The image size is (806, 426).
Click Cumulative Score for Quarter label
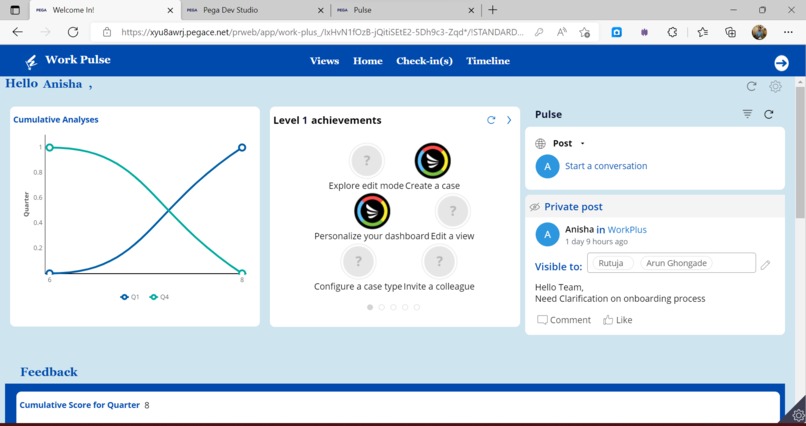80,405
